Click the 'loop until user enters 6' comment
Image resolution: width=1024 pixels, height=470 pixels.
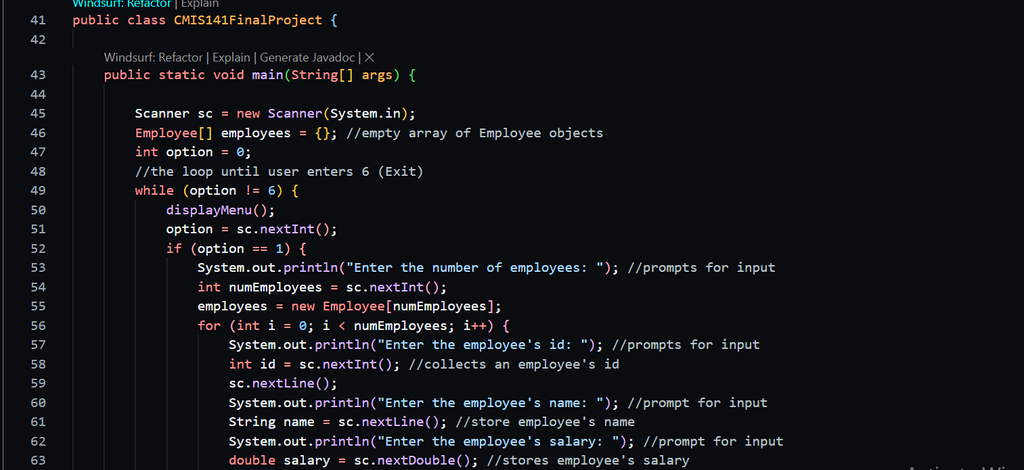(x=279, y=171)
